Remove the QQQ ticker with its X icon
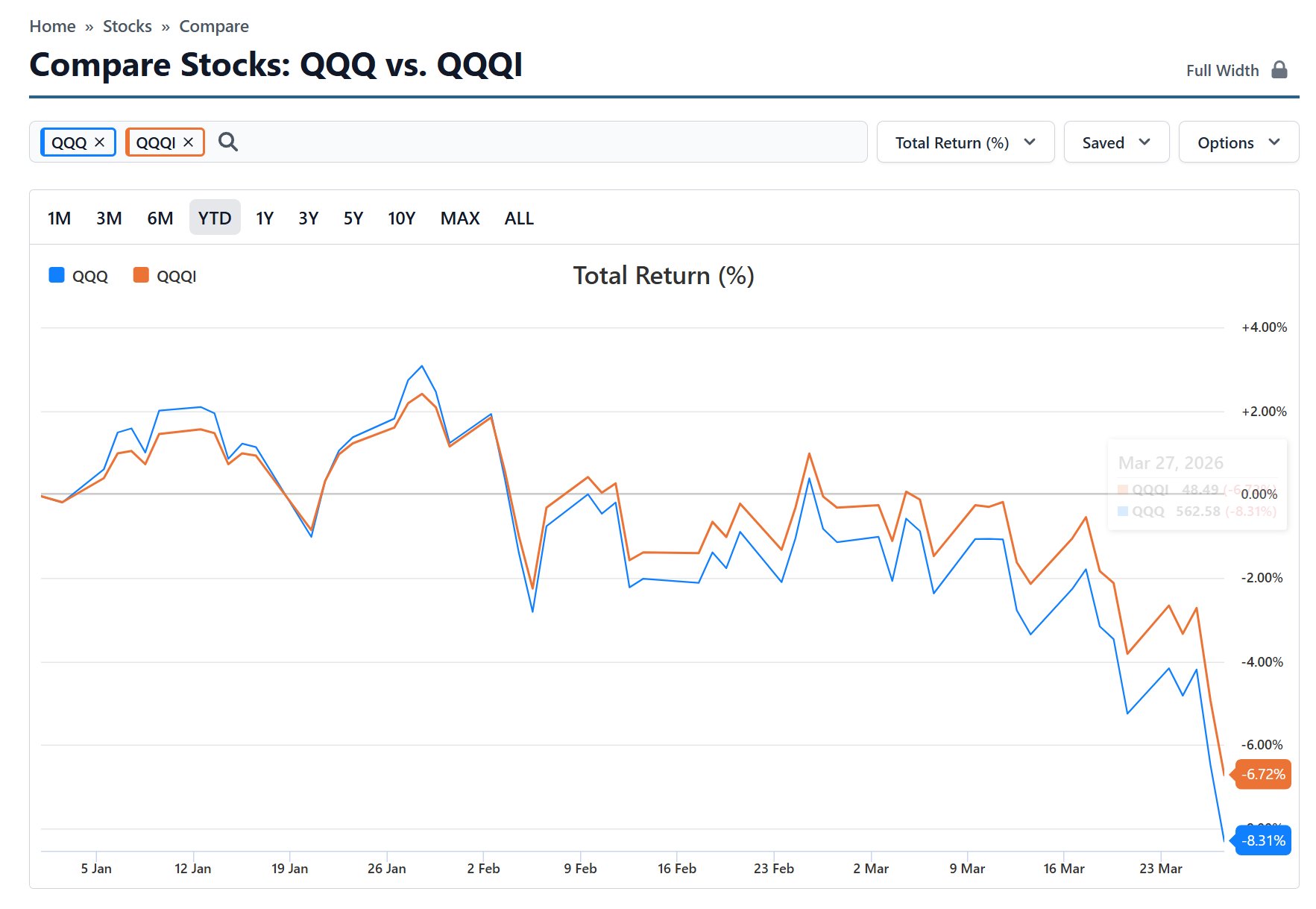Viewport: 1316px width, 909px height. coord(100,142)
